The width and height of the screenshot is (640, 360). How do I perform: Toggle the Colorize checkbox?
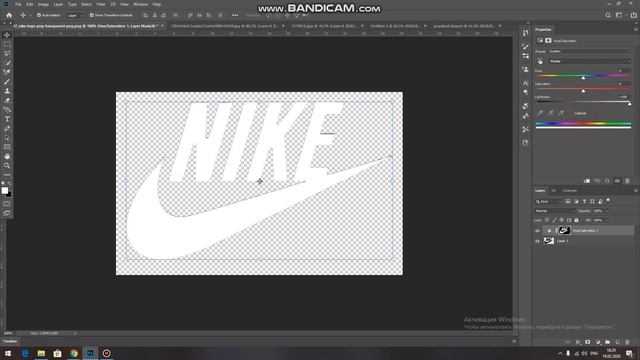click(573, 113)
